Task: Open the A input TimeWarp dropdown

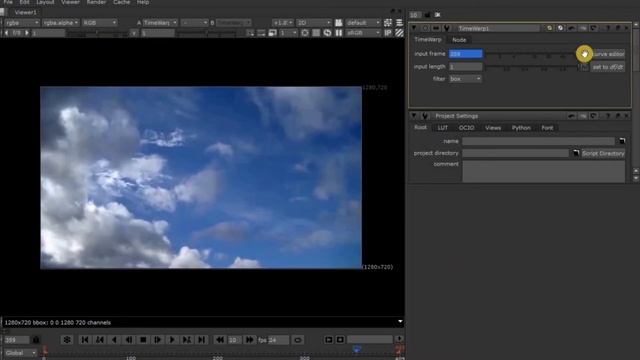Action: click(x=159, y=22)
